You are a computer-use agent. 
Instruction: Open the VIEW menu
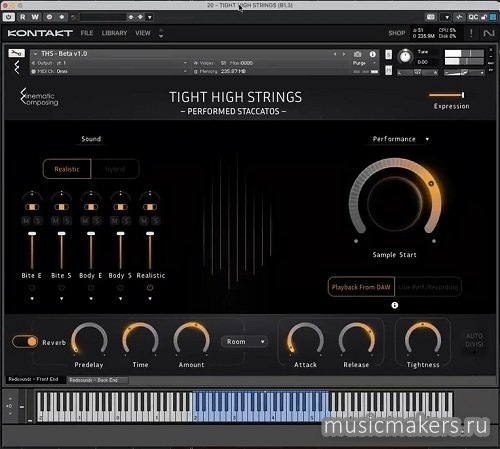143,33
